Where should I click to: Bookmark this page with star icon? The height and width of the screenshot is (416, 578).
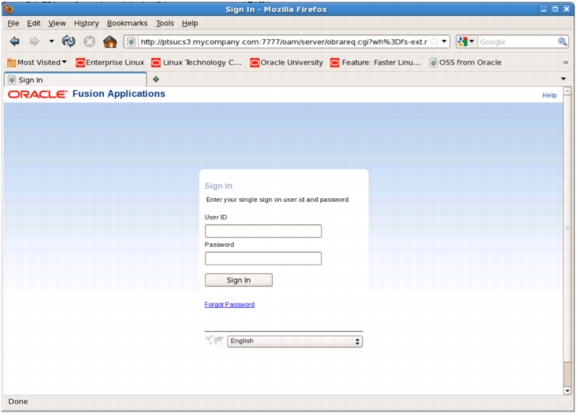coord(435,42)
